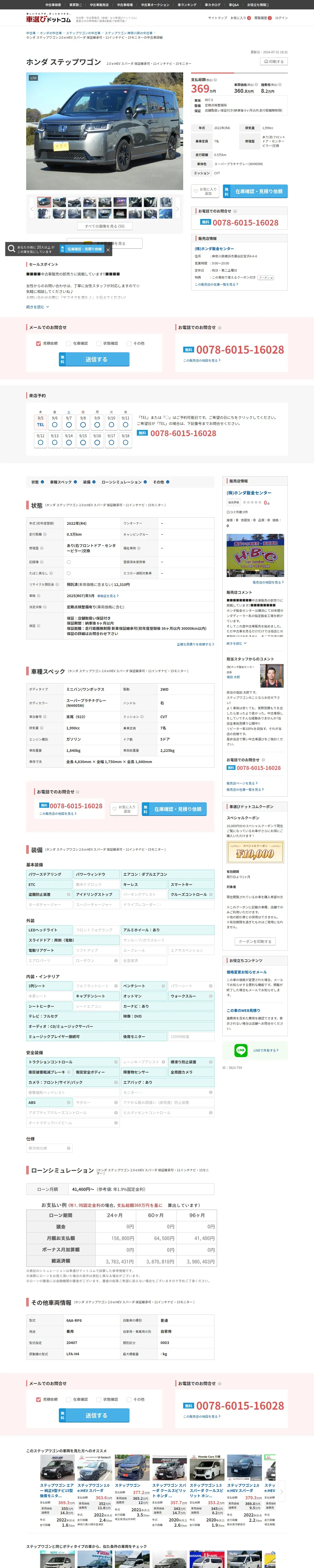Jump to 車種スペック section anchor
The image size is (314, 1568).
(x=63, y=482)
